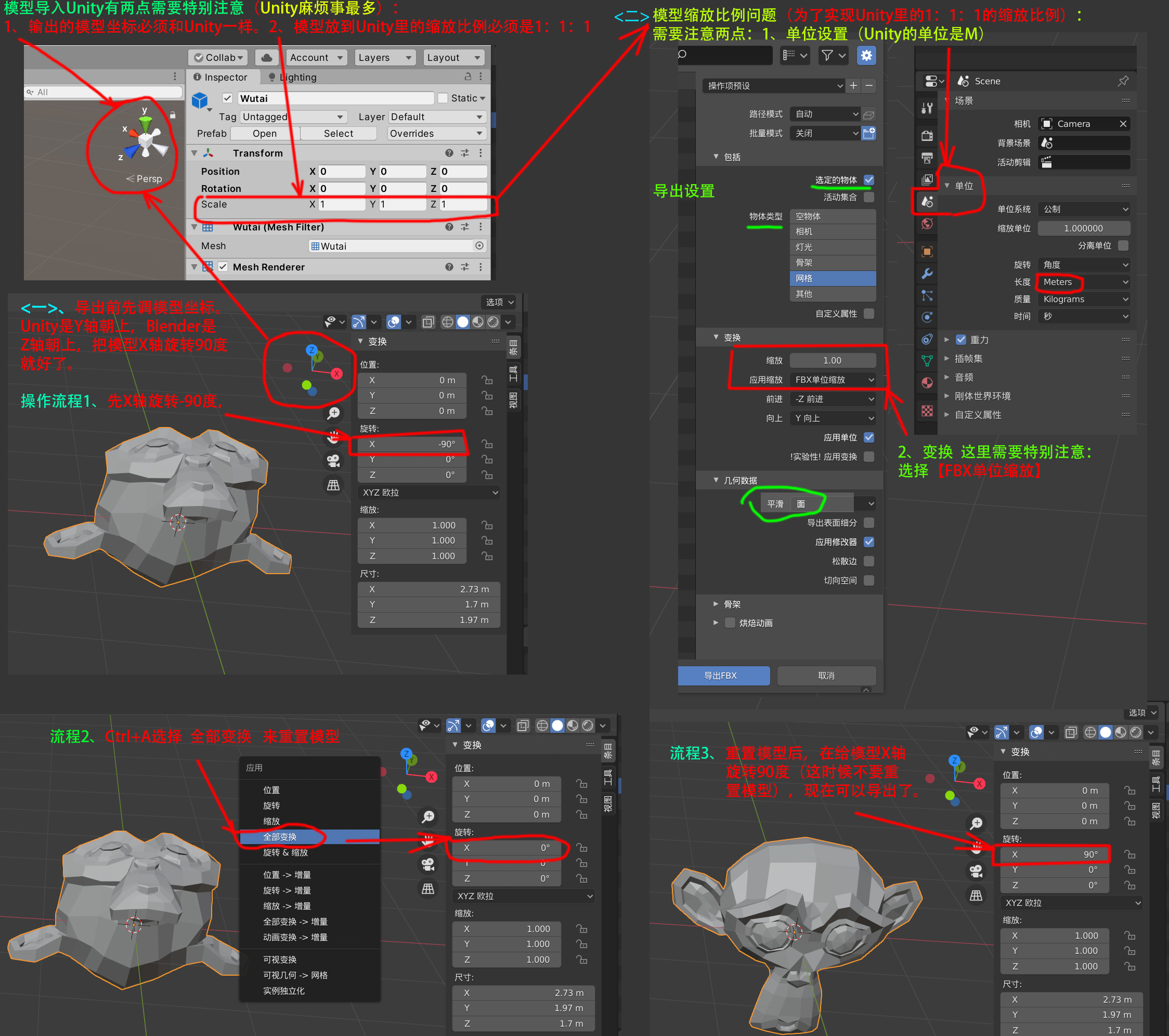Click the scene gizmo lock icon in Unity
1169x1036 pixels.
click(172, 115)
